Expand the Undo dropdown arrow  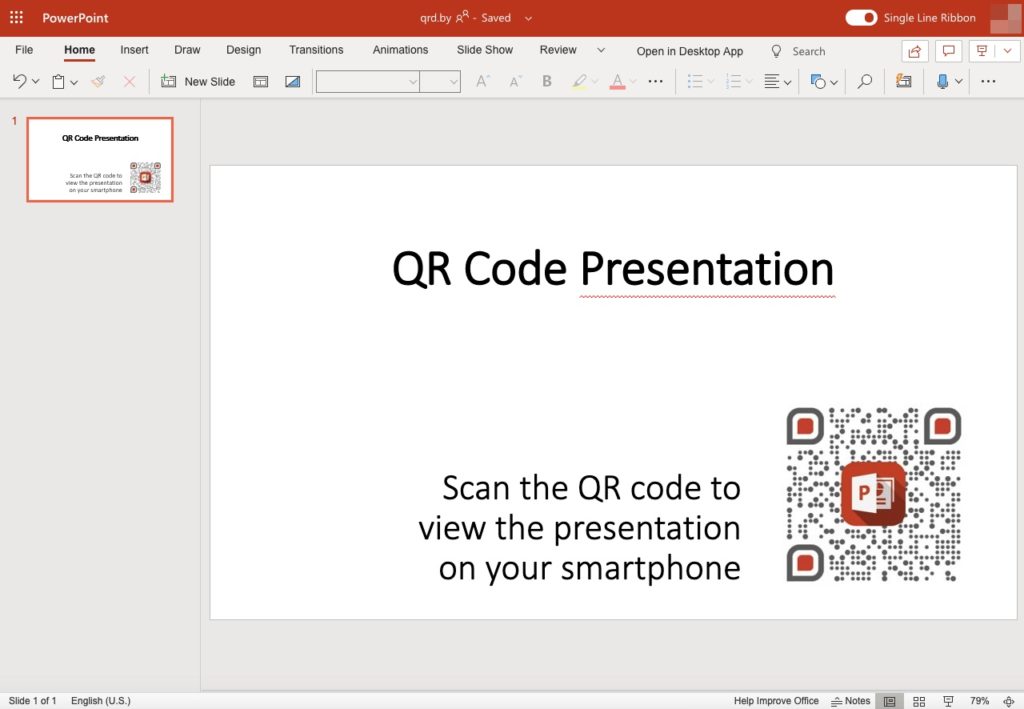coord(35,82)
